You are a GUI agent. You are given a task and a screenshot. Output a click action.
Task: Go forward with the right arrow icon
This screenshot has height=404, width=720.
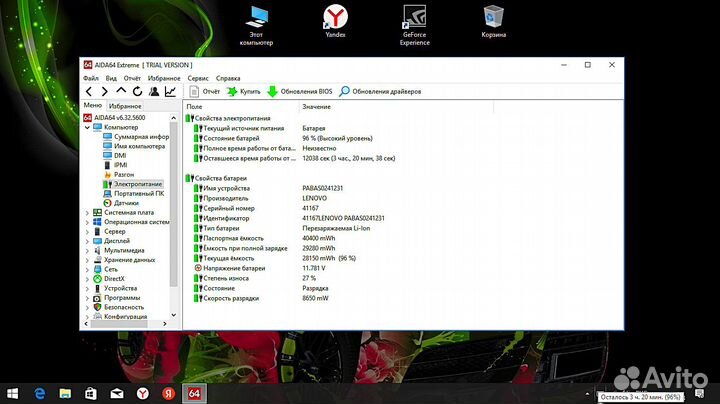point(105,91)
